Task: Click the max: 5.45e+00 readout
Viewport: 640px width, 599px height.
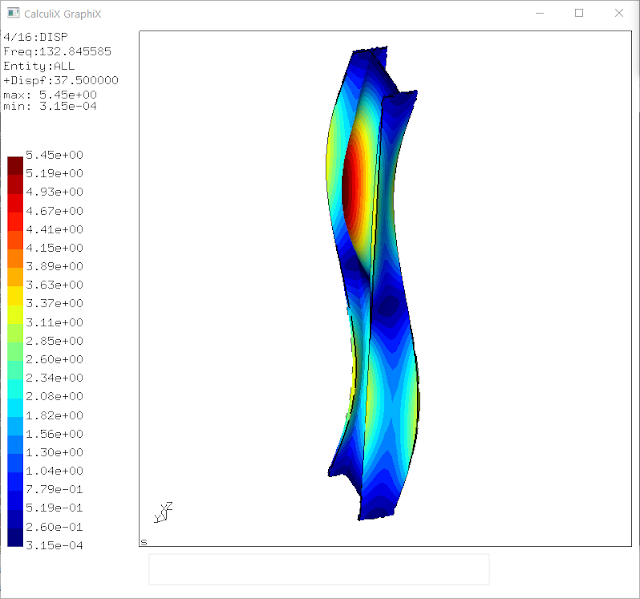Action: click(x=50, y=95)
